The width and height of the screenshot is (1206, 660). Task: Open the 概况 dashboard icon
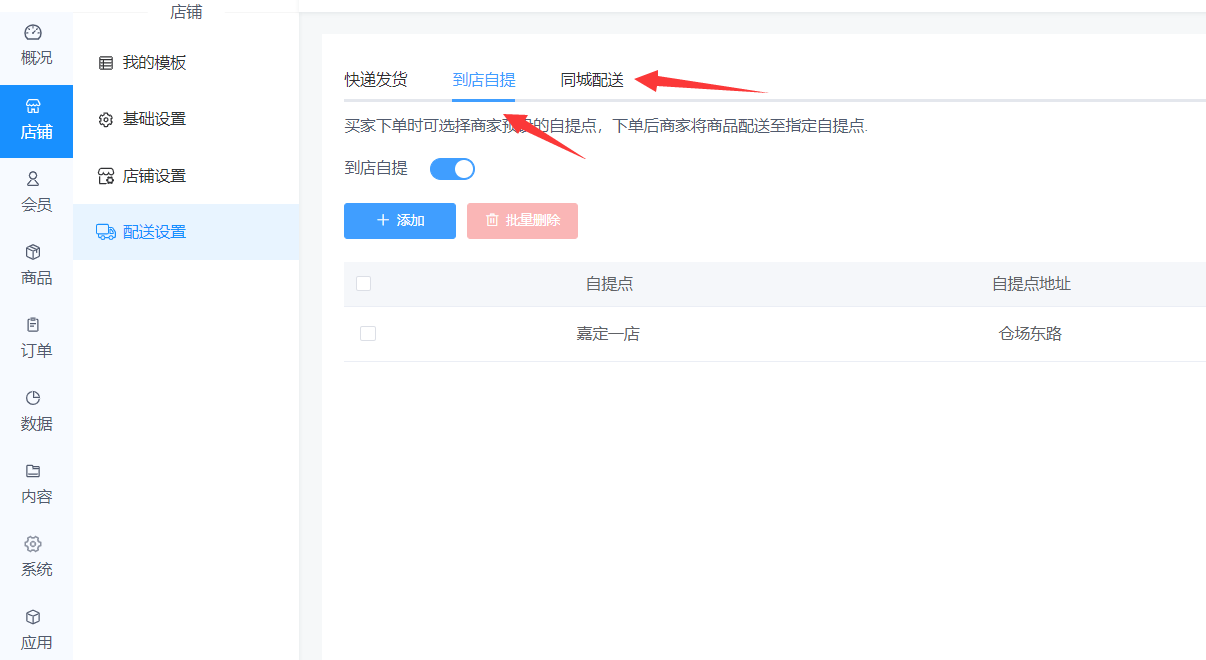[33, 33]
